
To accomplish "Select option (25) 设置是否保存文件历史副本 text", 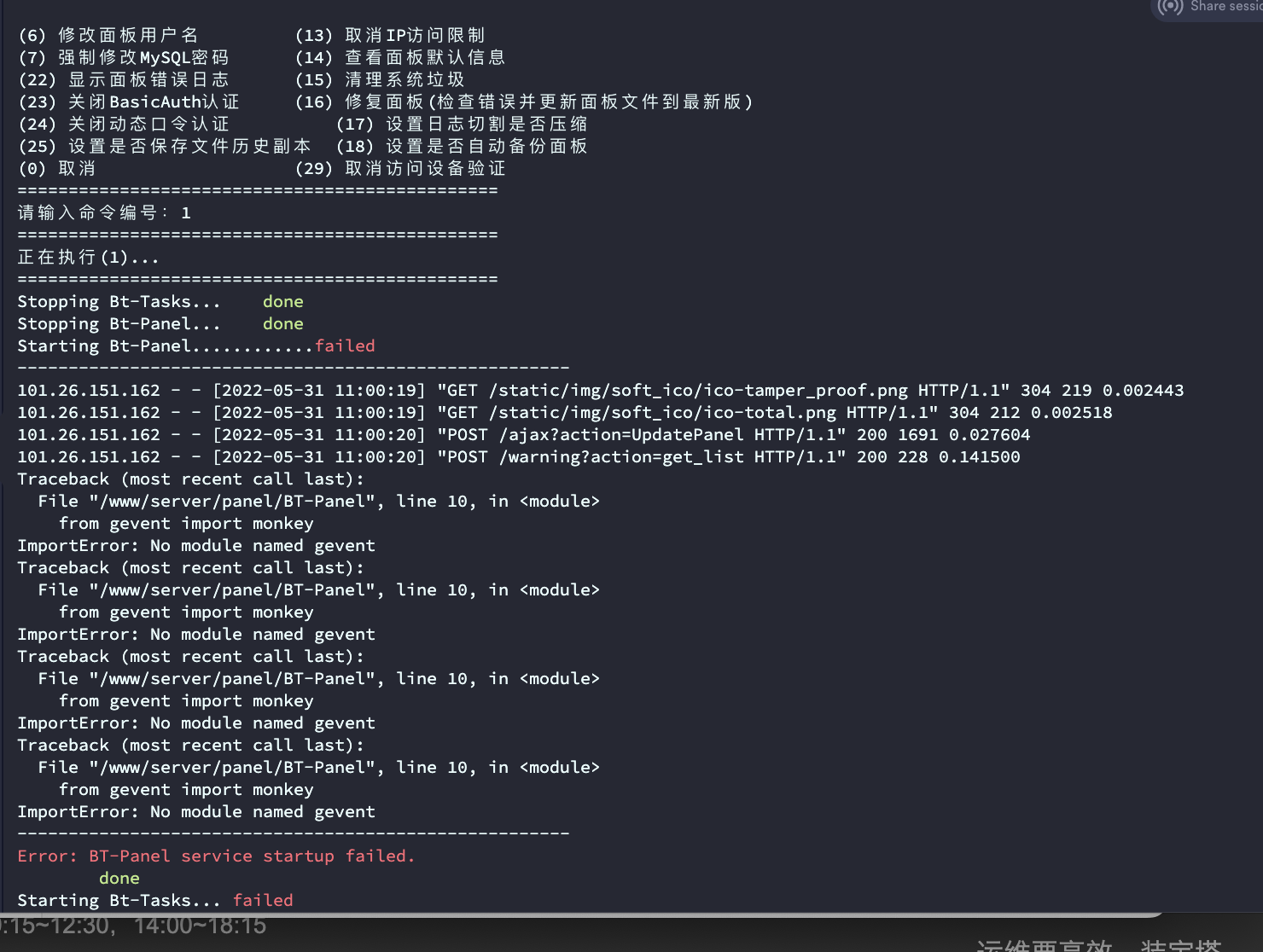I will tap(165, 146).
